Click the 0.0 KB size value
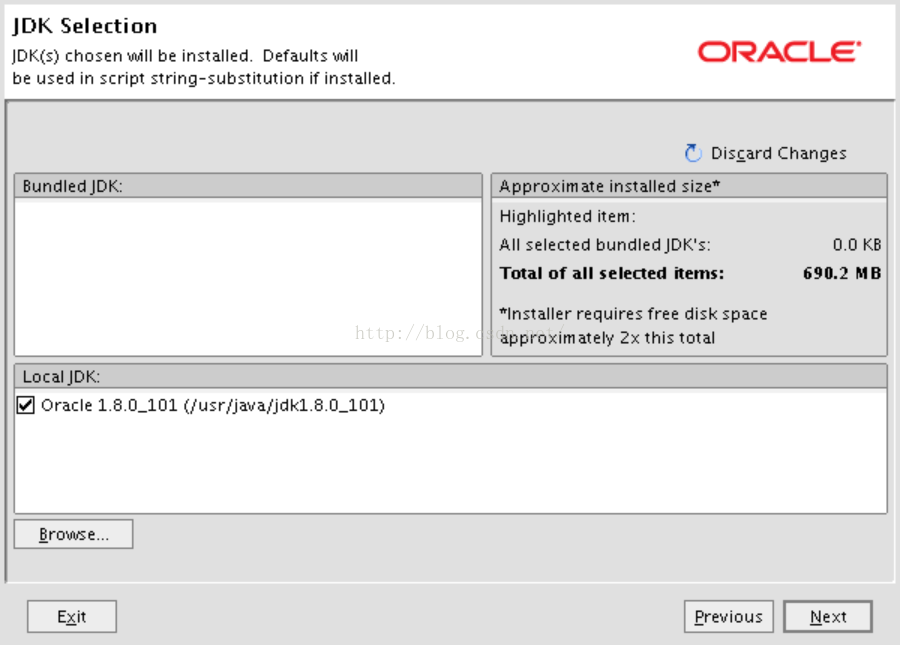 pos(856,245)
